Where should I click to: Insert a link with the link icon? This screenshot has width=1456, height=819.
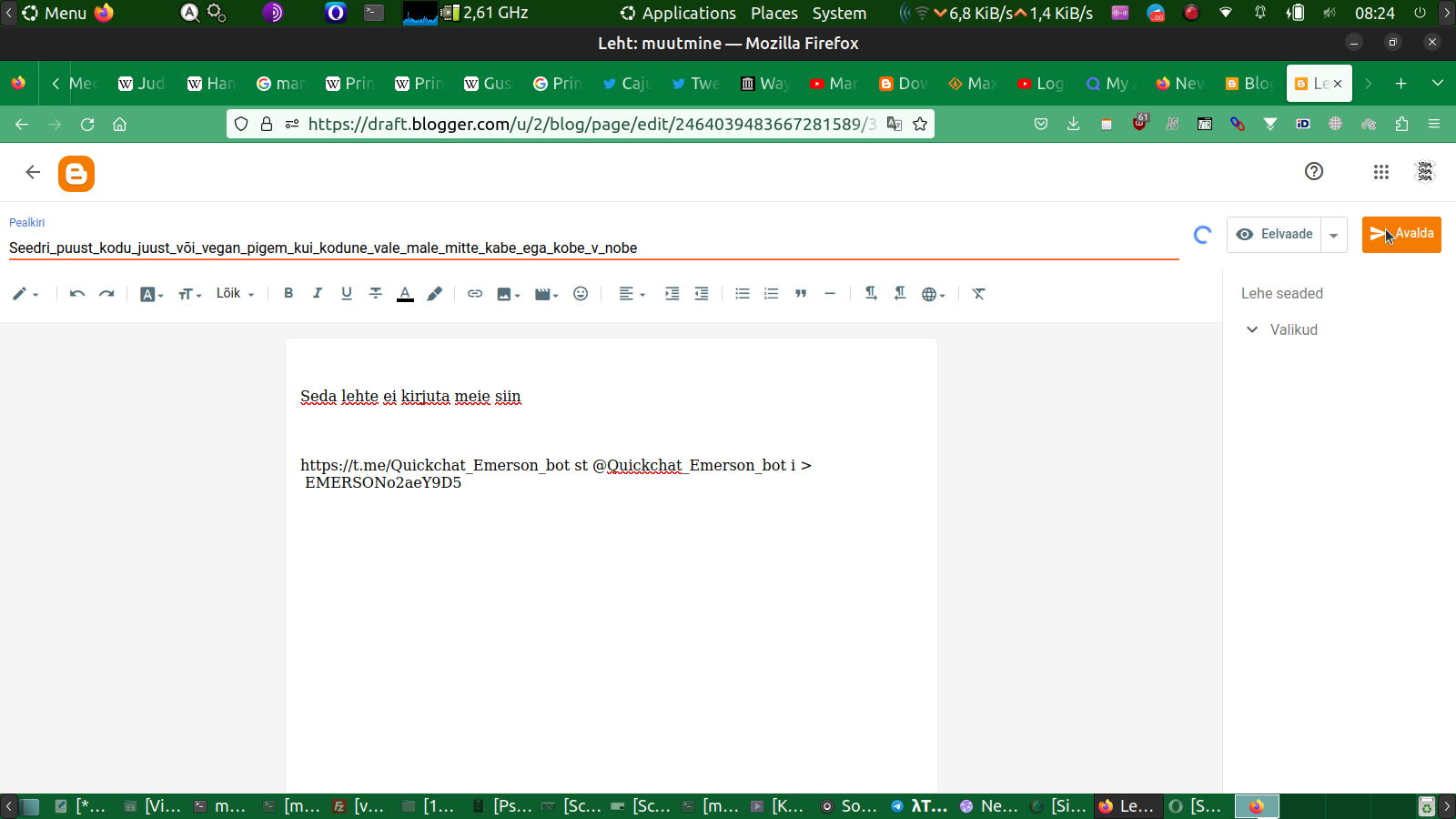click(x=475, y=294)
